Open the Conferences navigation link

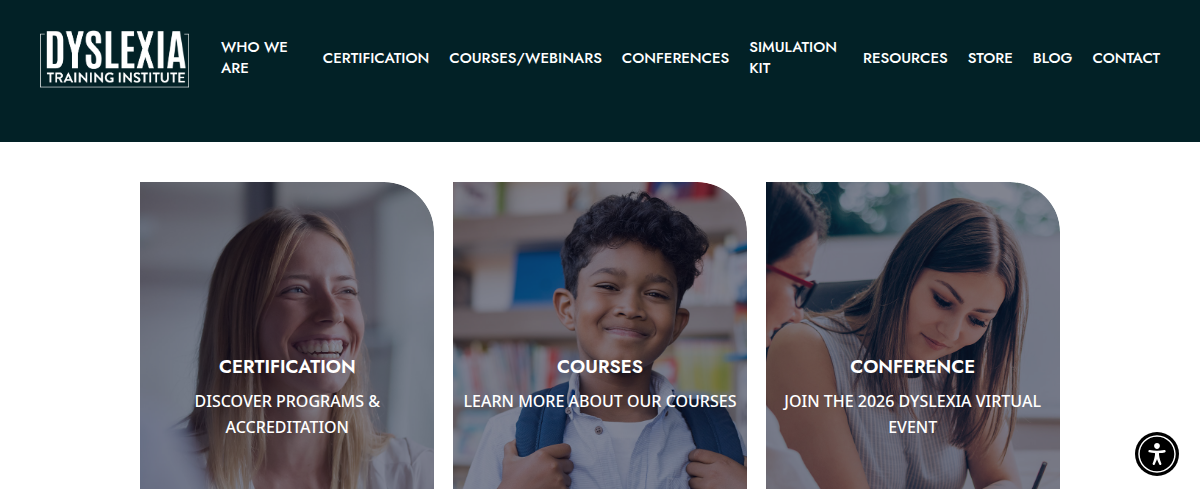tap(675, 58)
